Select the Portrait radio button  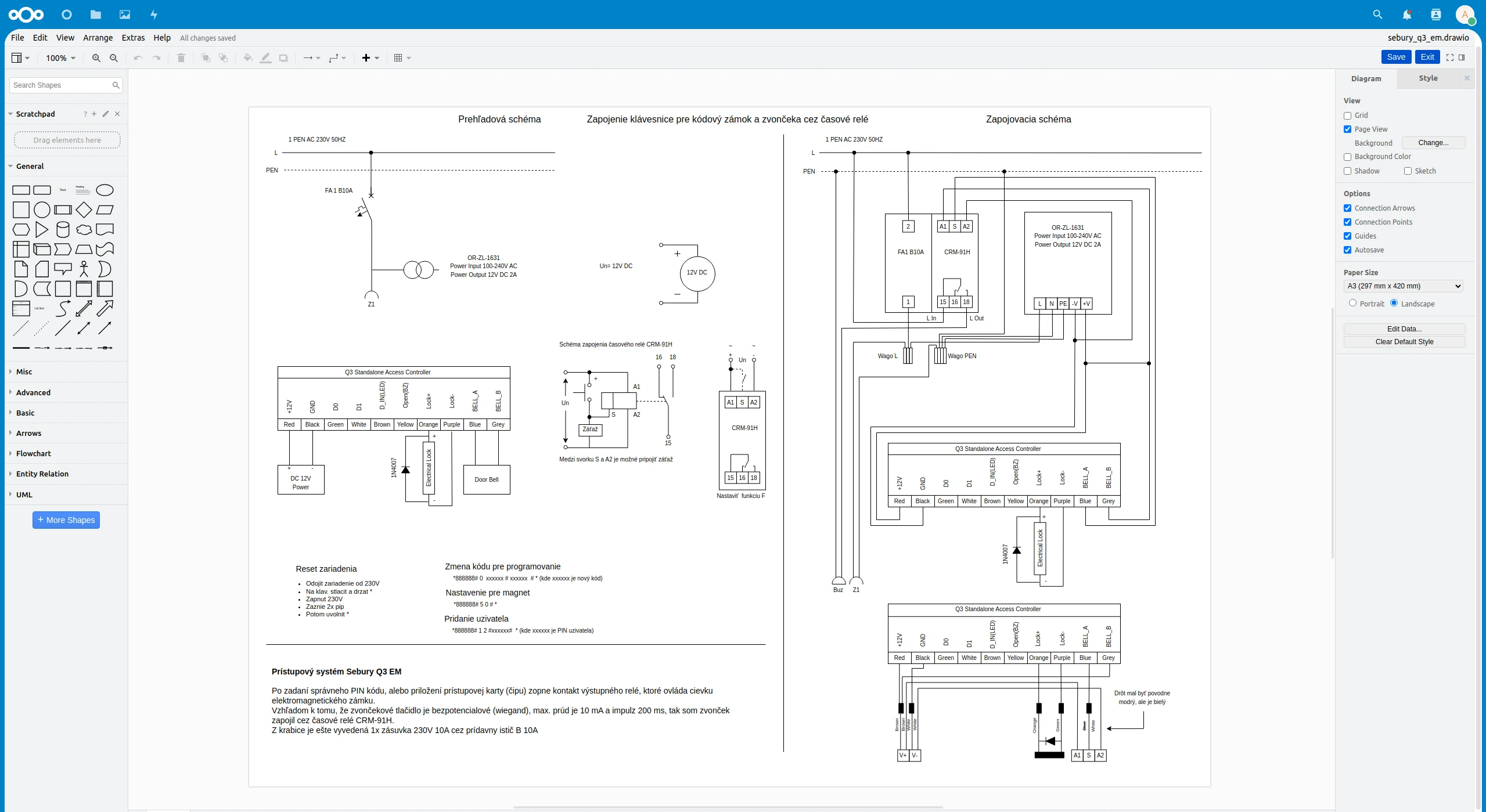coord(1352,303)
